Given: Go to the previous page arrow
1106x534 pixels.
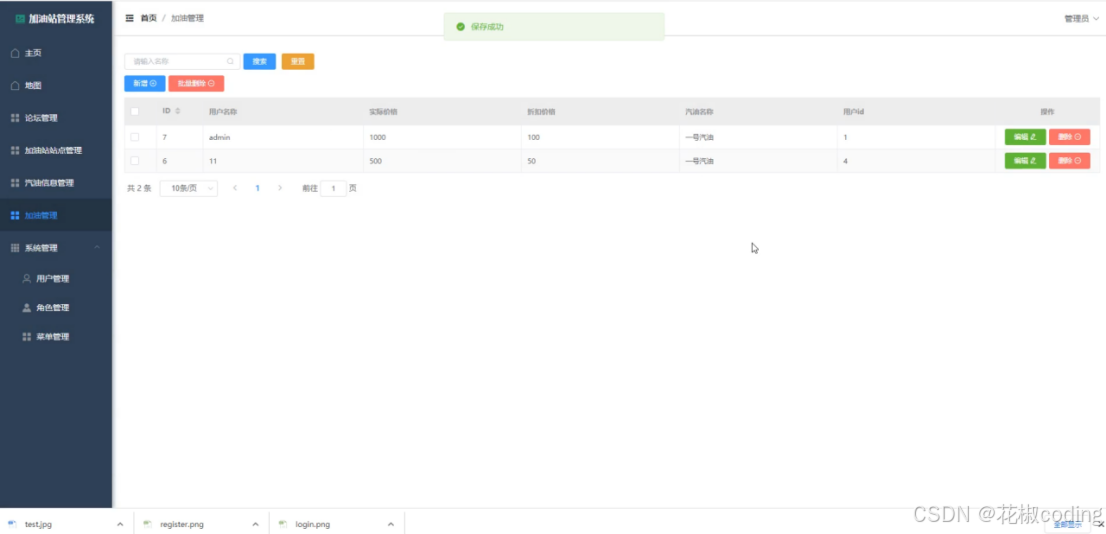Looking at the screenshot, I should pos(235,188).
